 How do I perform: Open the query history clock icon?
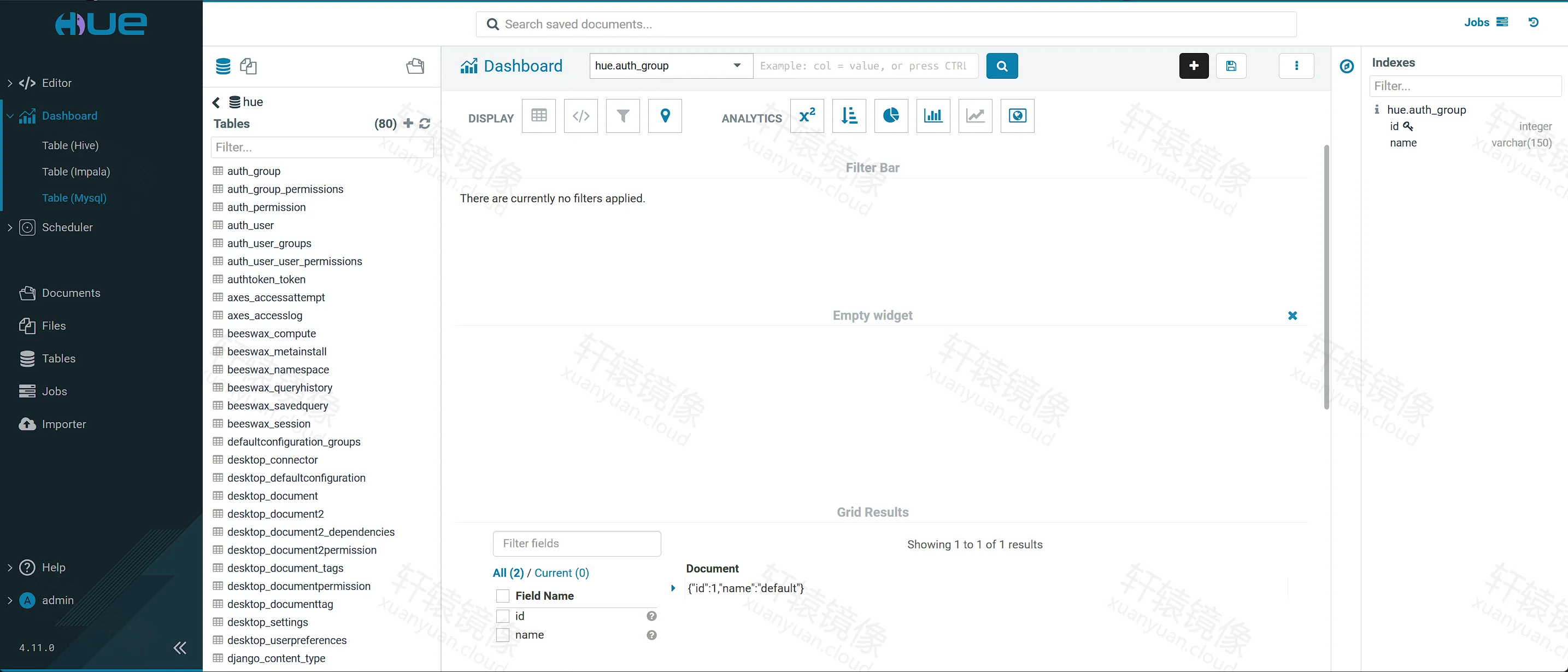point(1534,22)
